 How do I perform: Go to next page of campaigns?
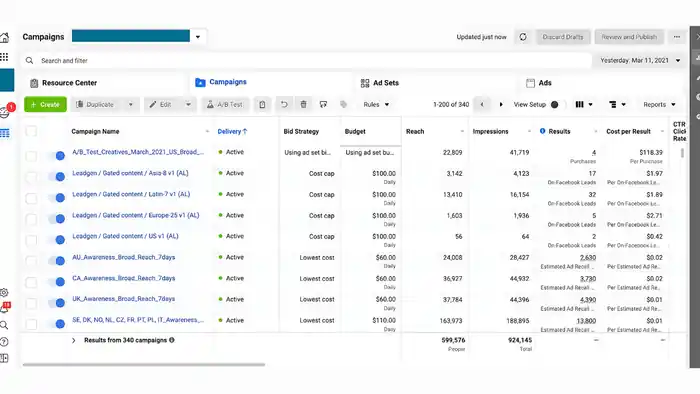501,104
